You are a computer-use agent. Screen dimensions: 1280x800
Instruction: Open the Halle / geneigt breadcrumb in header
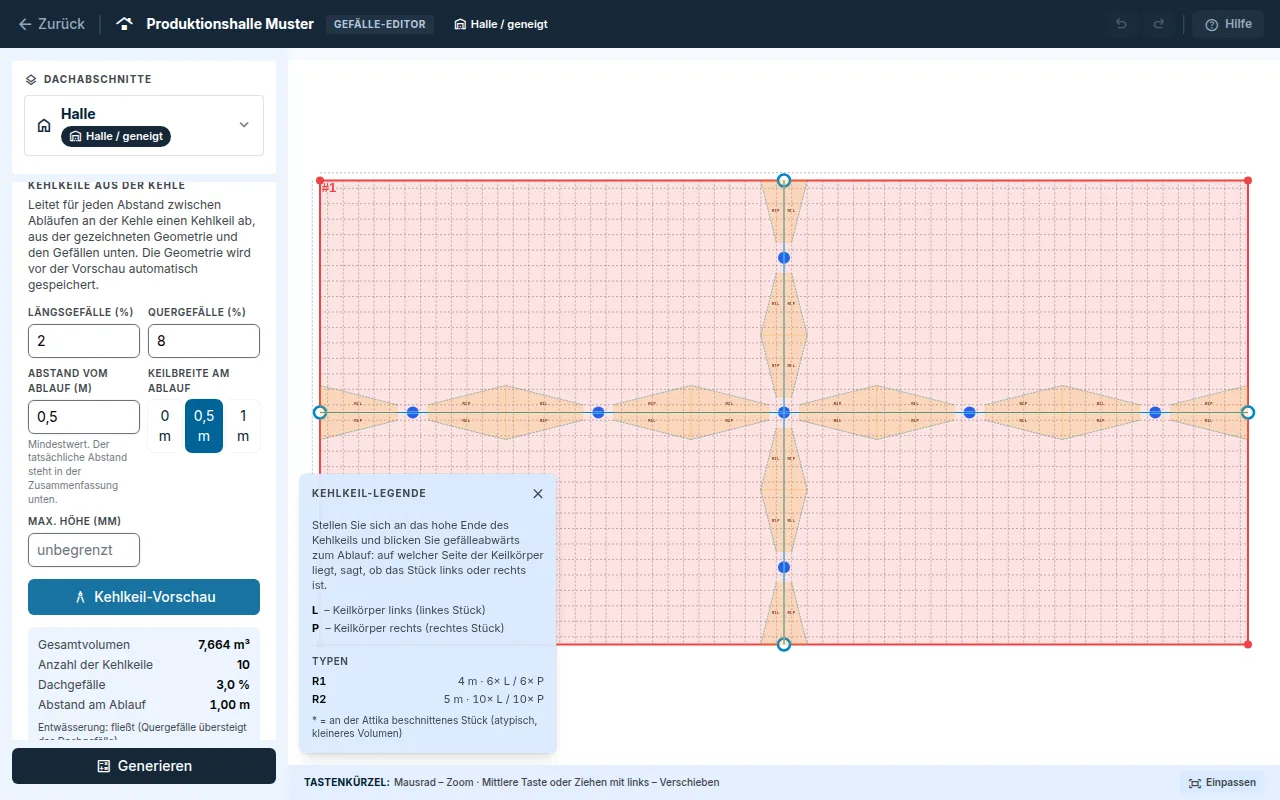[x=501, y=24]
